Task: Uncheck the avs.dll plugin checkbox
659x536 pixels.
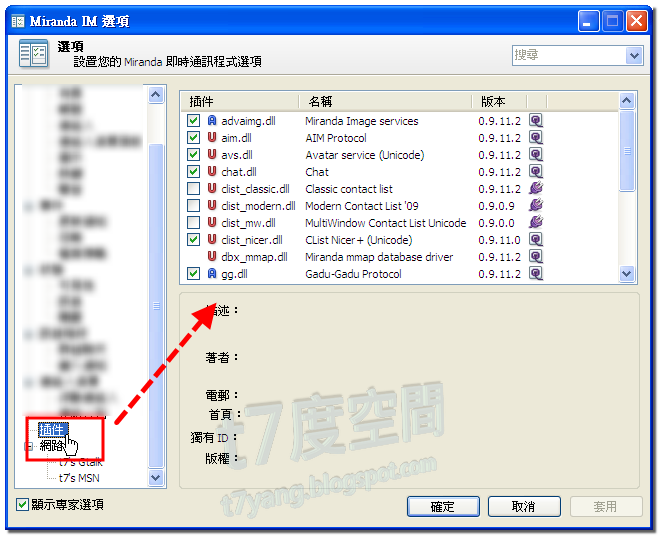Action: (193, 155)
